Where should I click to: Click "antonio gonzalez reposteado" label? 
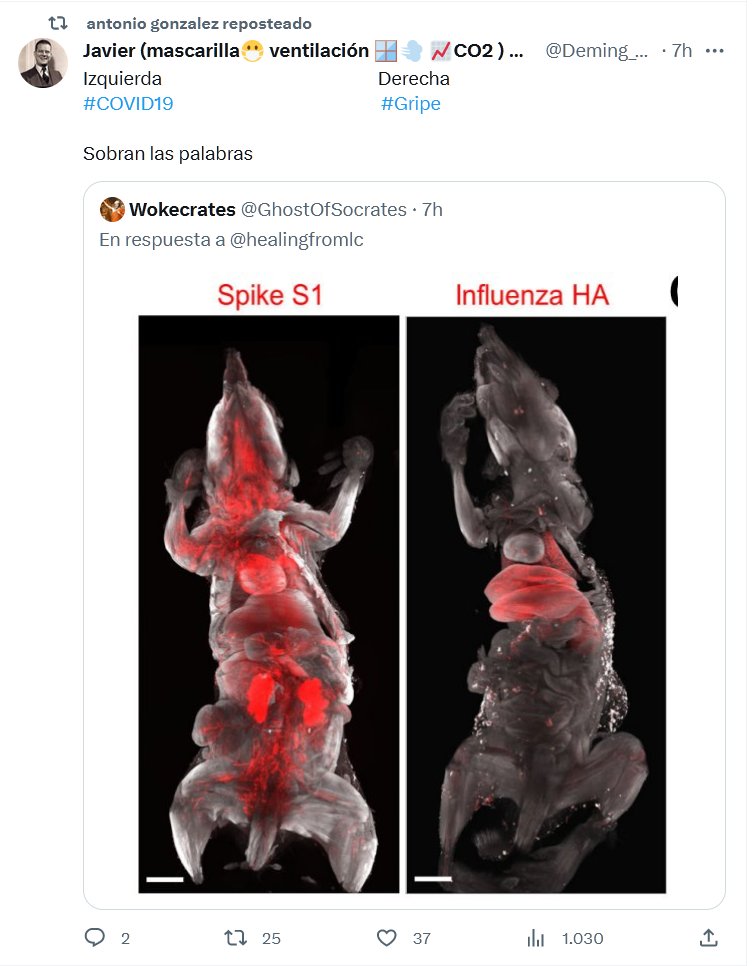(x=199, y=23)
